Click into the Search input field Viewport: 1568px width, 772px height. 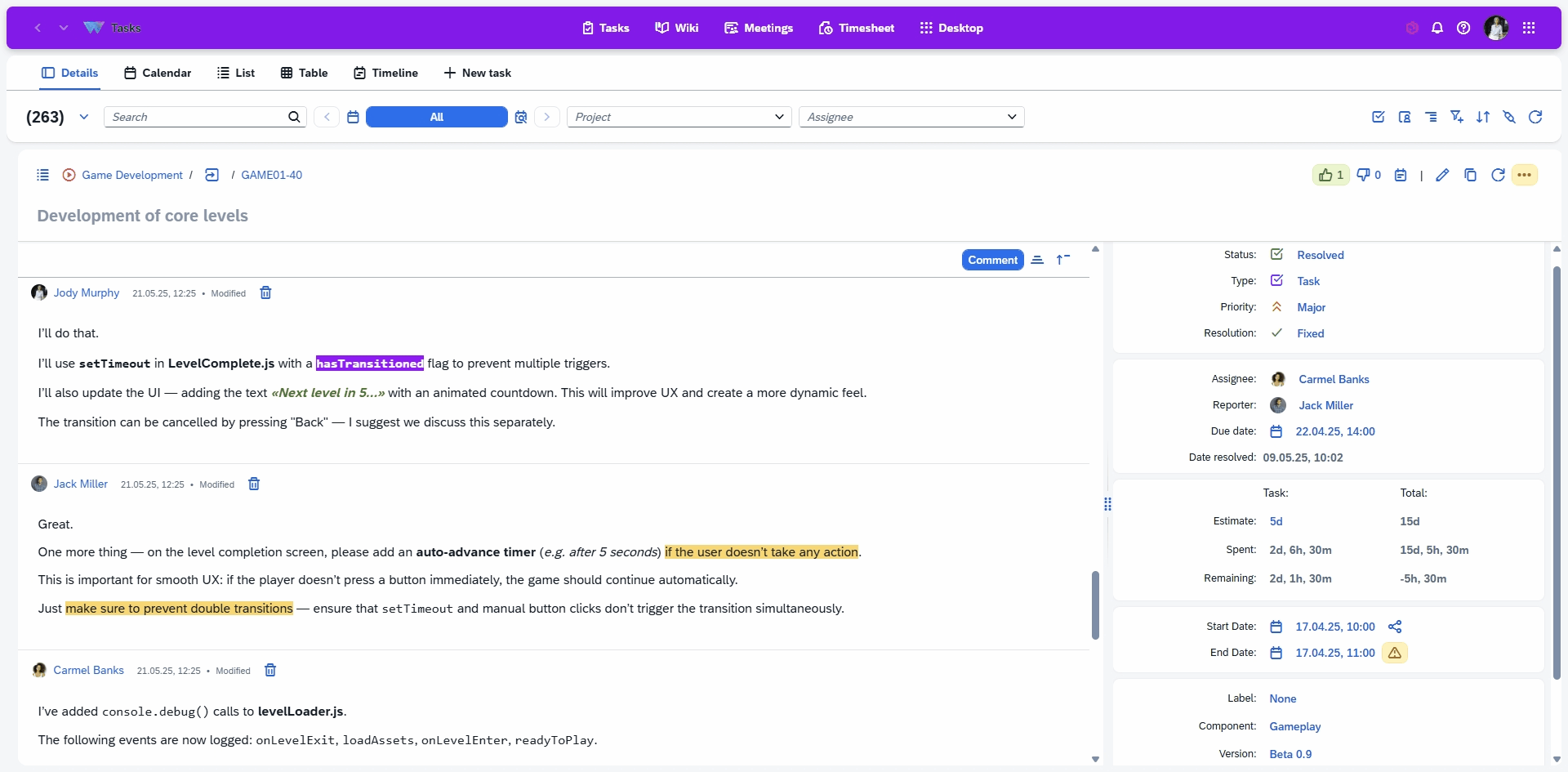tap(196, 117)
